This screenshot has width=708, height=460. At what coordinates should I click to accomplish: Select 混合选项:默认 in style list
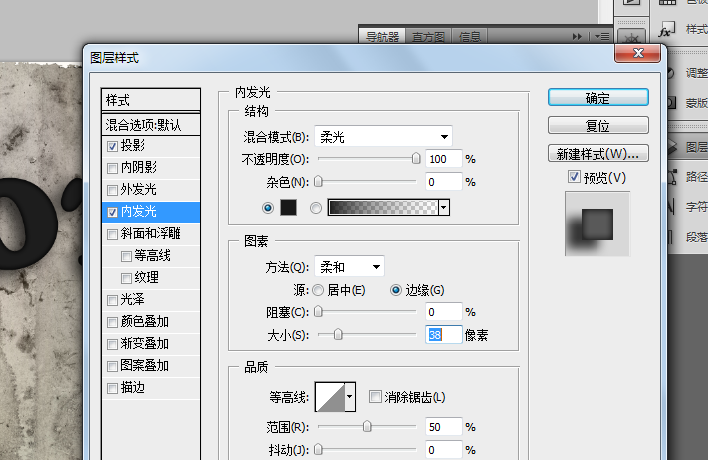[151, 125]
